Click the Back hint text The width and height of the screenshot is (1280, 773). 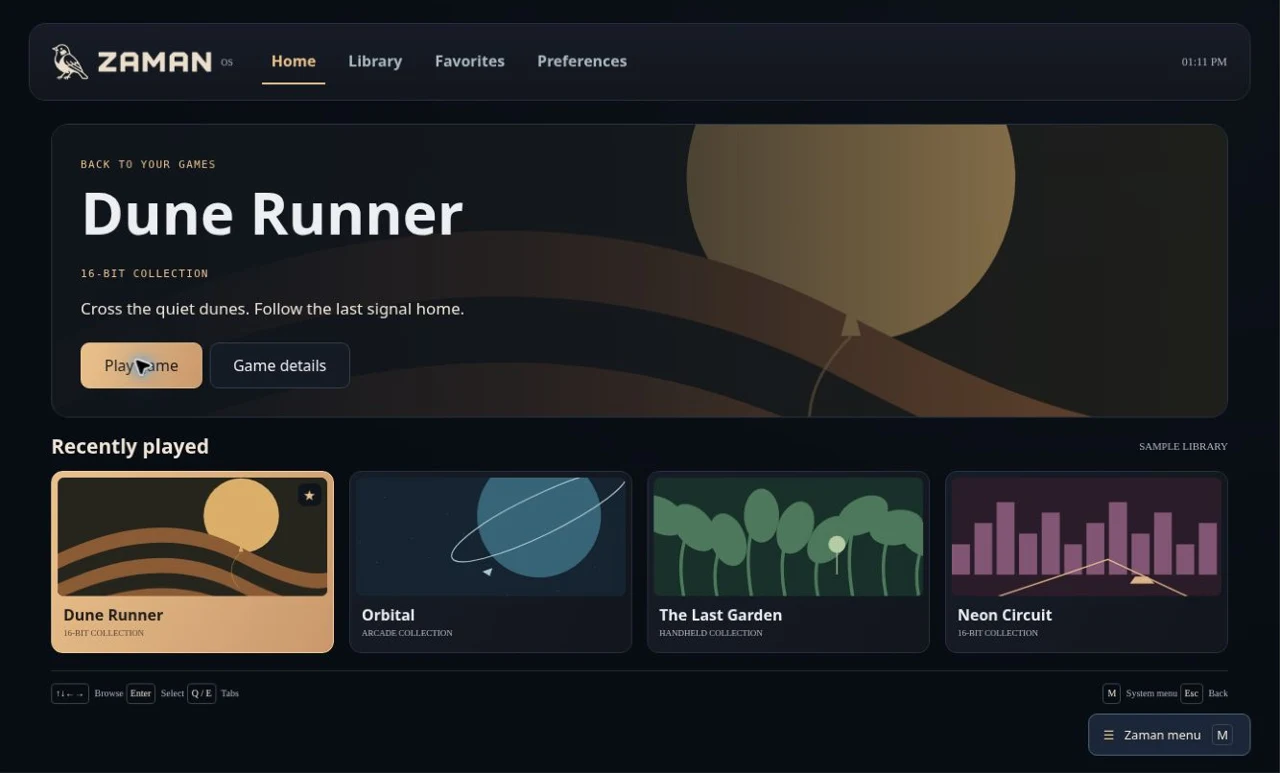pyautogui.click(x=1218, y=693)
